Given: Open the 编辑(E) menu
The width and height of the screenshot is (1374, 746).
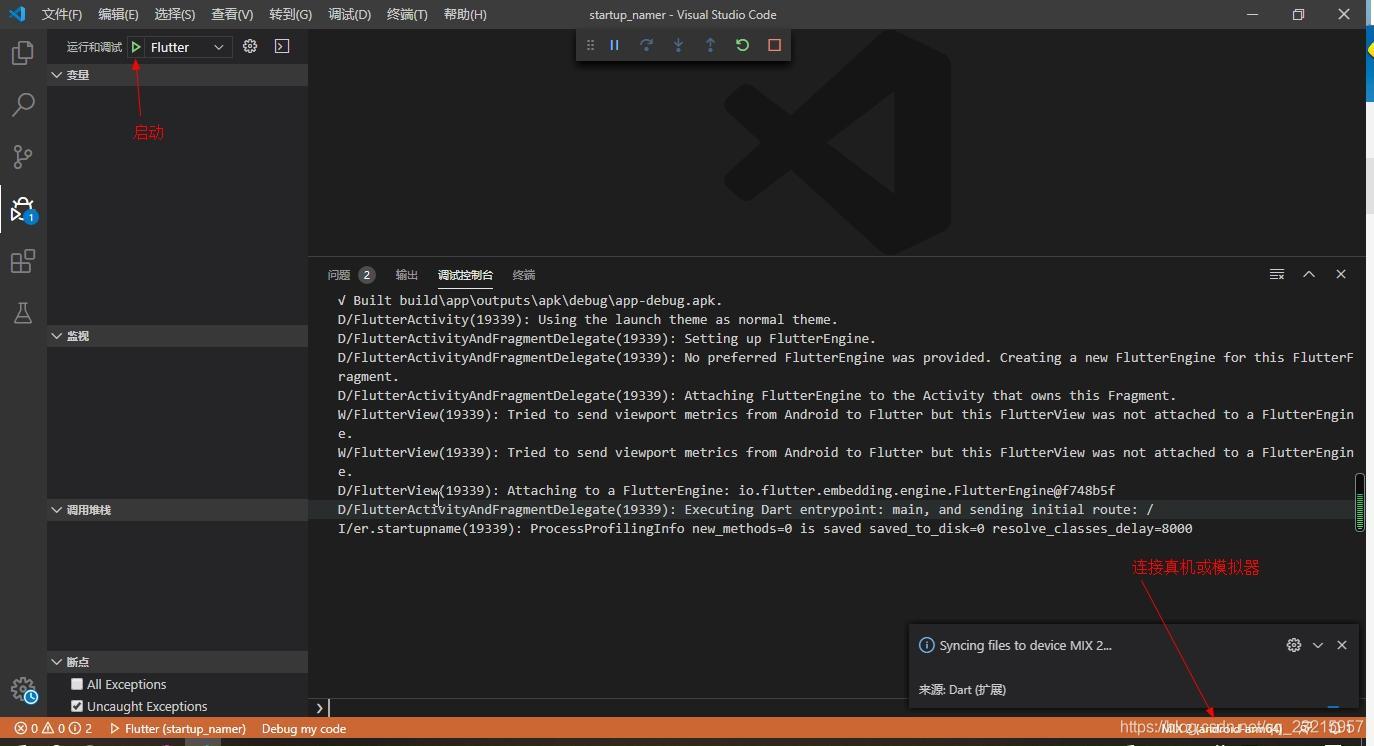Looking at the screenshot, I should pyautogui.click(x=118, y=14).
